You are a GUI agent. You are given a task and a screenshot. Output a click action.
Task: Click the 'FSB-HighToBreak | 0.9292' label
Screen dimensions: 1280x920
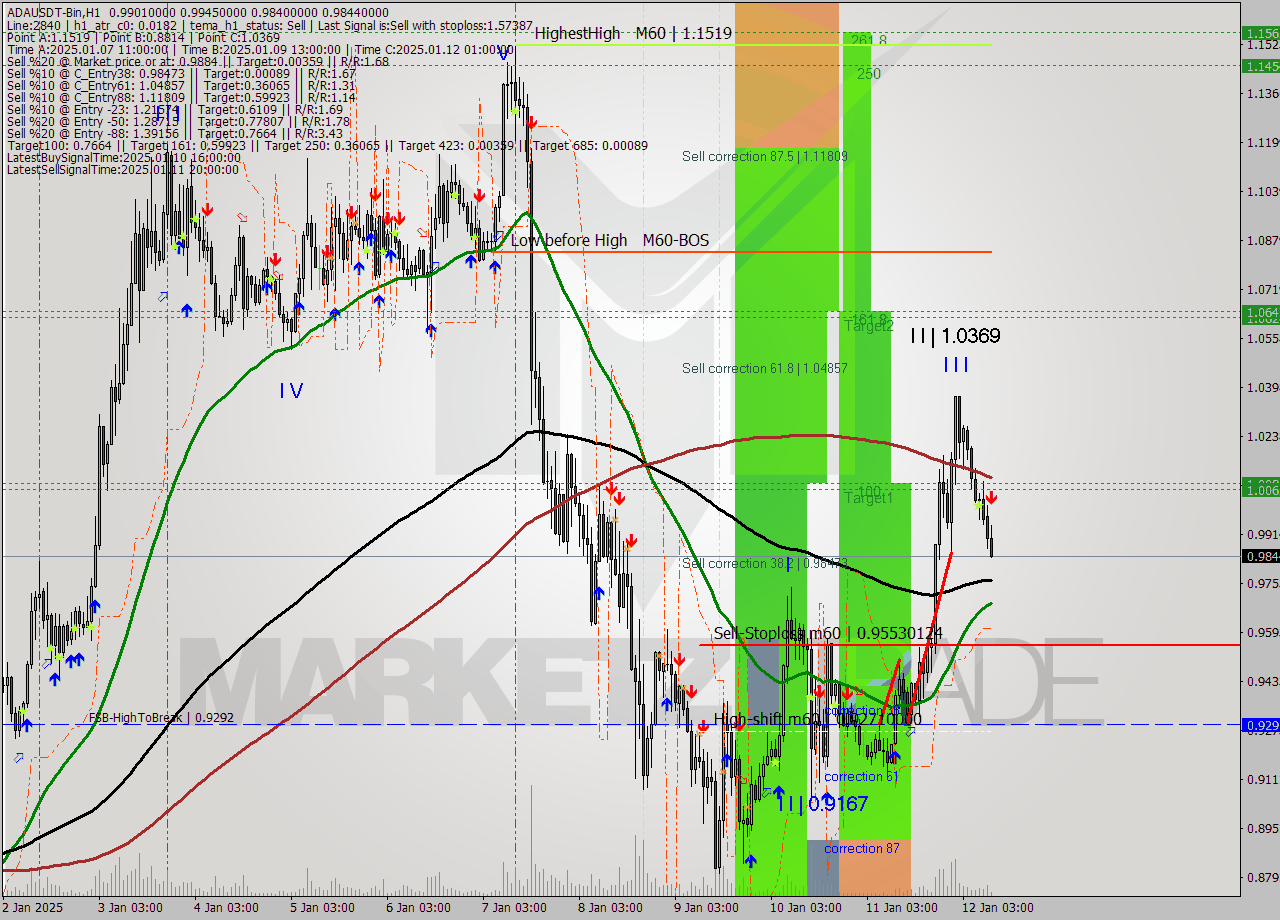tap(161, 717)
